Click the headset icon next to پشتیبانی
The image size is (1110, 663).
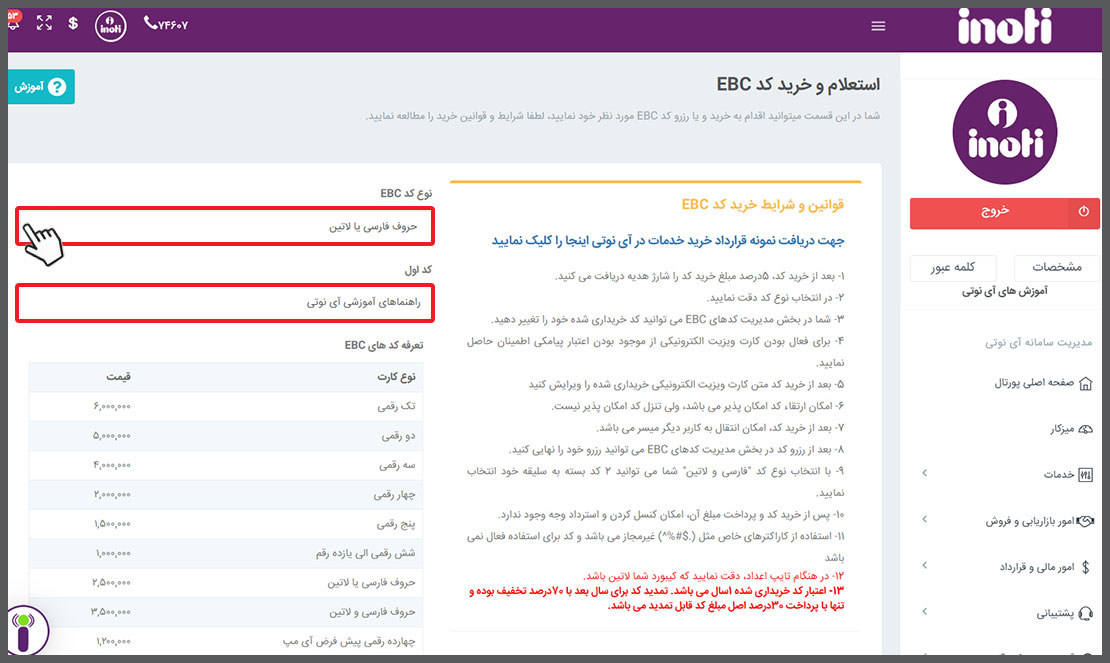(x=1085, y=613)
